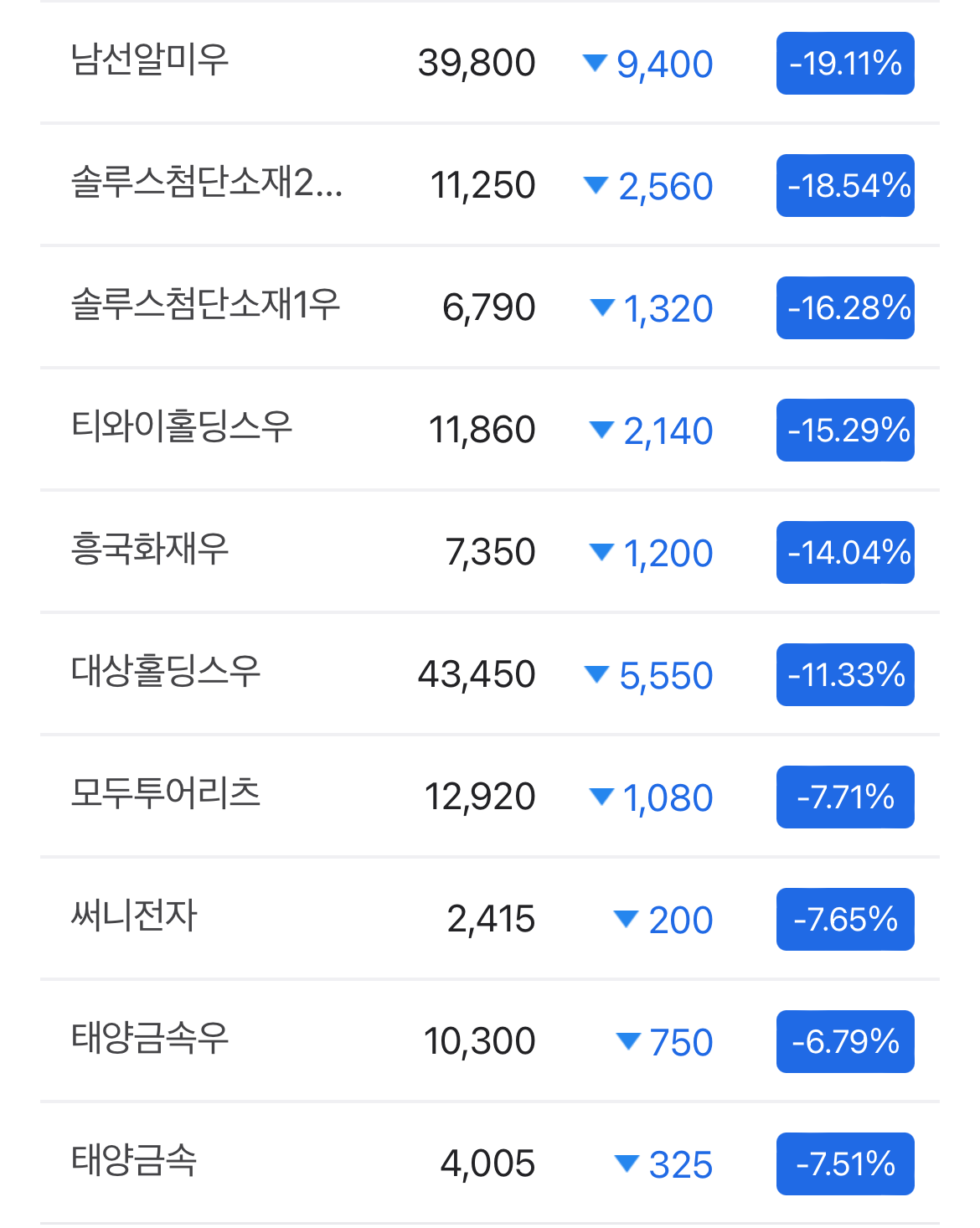Click the down triangle beside 9,400

[595, 63]
